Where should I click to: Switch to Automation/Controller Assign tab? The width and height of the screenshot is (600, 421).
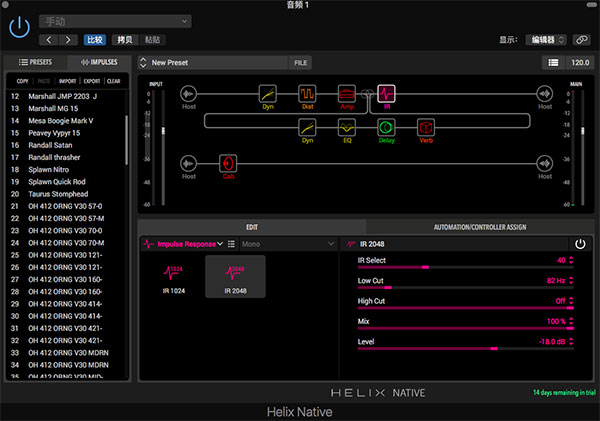click(478, 227)
